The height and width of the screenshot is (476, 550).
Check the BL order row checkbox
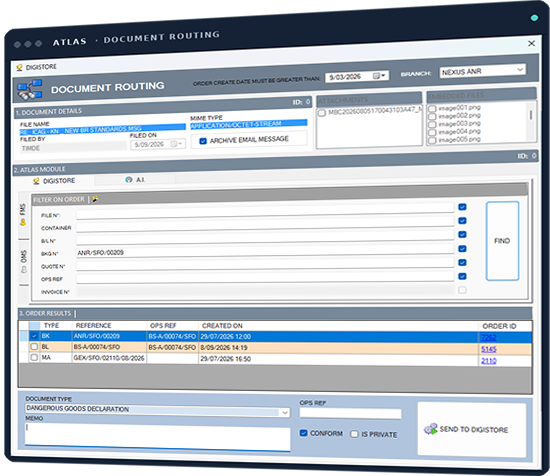coord(34,347)
